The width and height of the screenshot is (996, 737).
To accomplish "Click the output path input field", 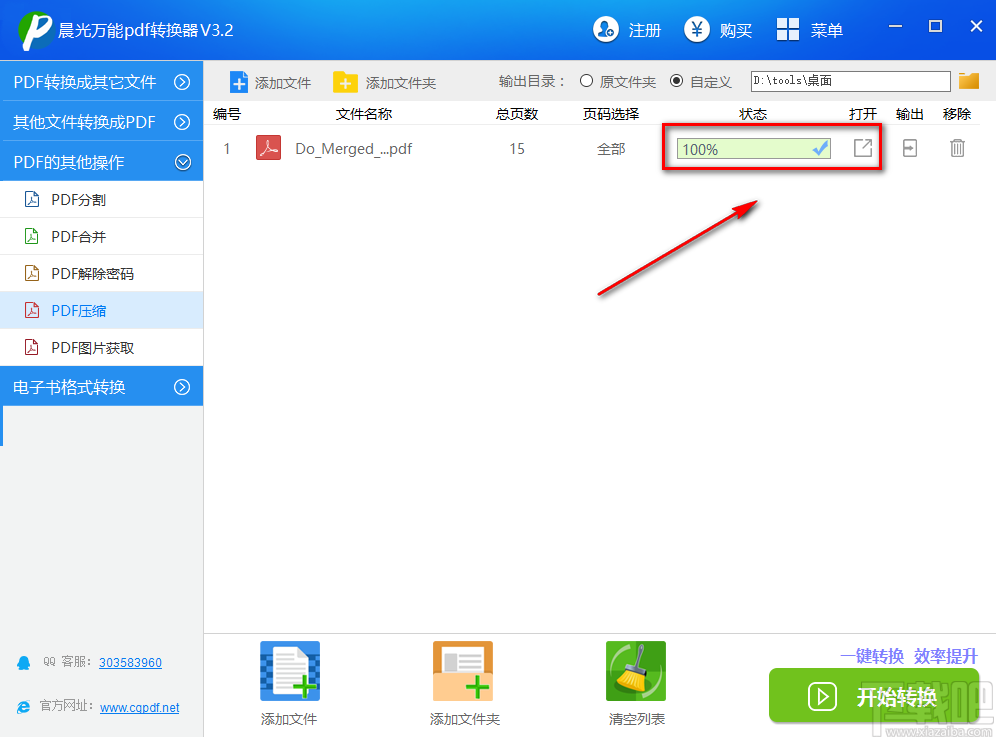I will [x=851, y=81].
